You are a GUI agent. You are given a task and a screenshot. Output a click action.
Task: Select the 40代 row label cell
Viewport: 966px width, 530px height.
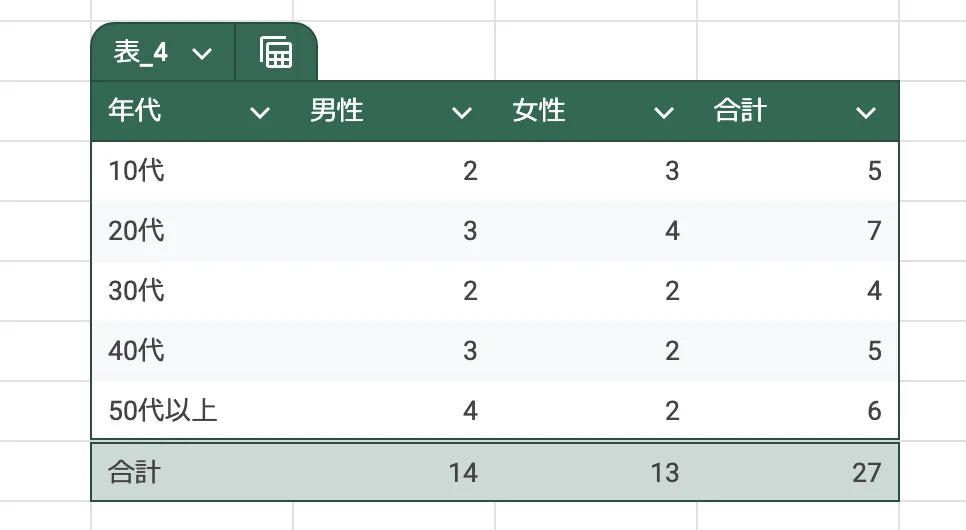tap(192, 350)
